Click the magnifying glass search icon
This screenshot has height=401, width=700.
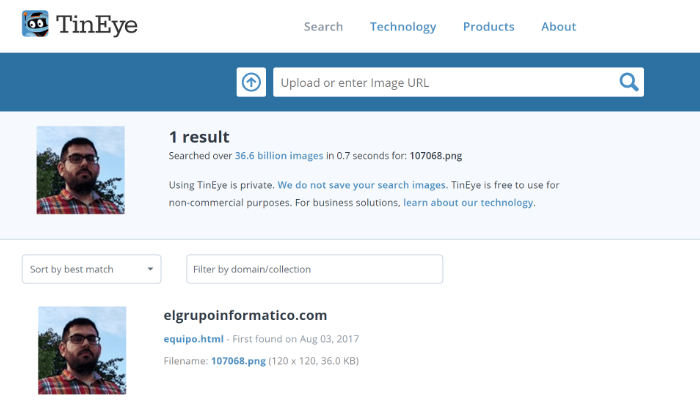point(629,82)
